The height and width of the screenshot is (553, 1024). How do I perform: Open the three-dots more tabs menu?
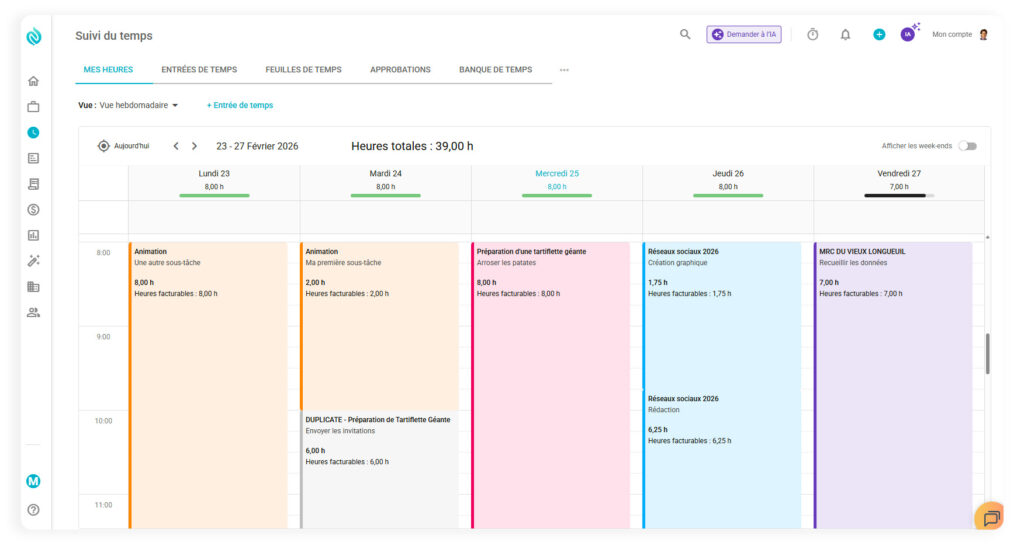pyautogui.click(x=564, y=70)
